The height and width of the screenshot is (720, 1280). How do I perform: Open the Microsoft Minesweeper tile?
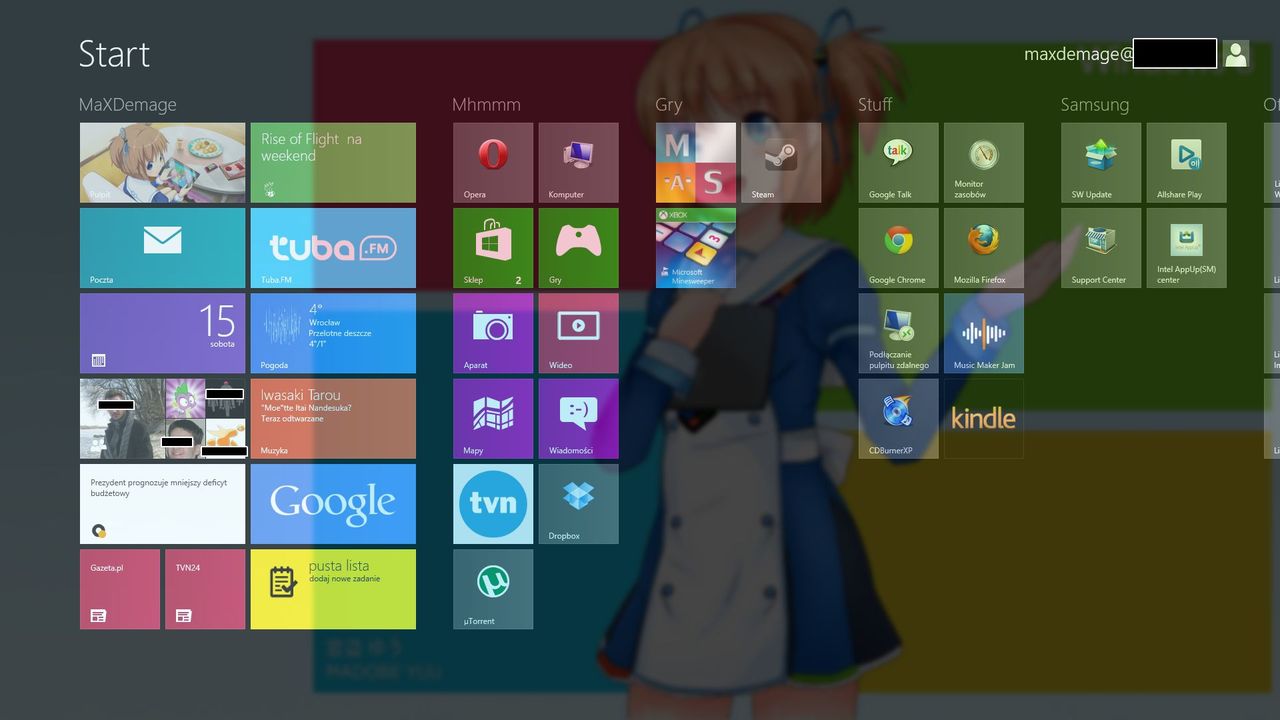(x=696, y=248)
